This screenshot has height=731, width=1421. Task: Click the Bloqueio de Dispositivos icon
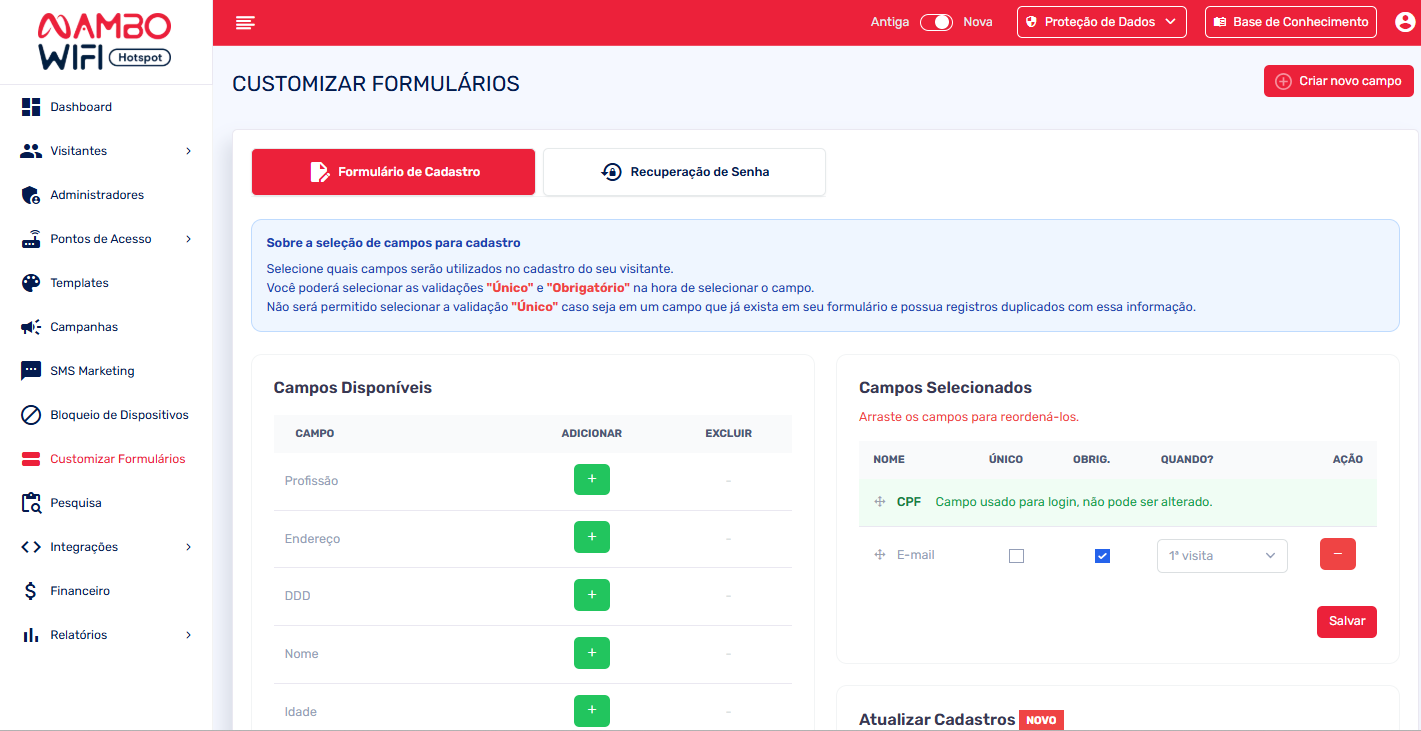pyautogui.click(x=31, y=415)
